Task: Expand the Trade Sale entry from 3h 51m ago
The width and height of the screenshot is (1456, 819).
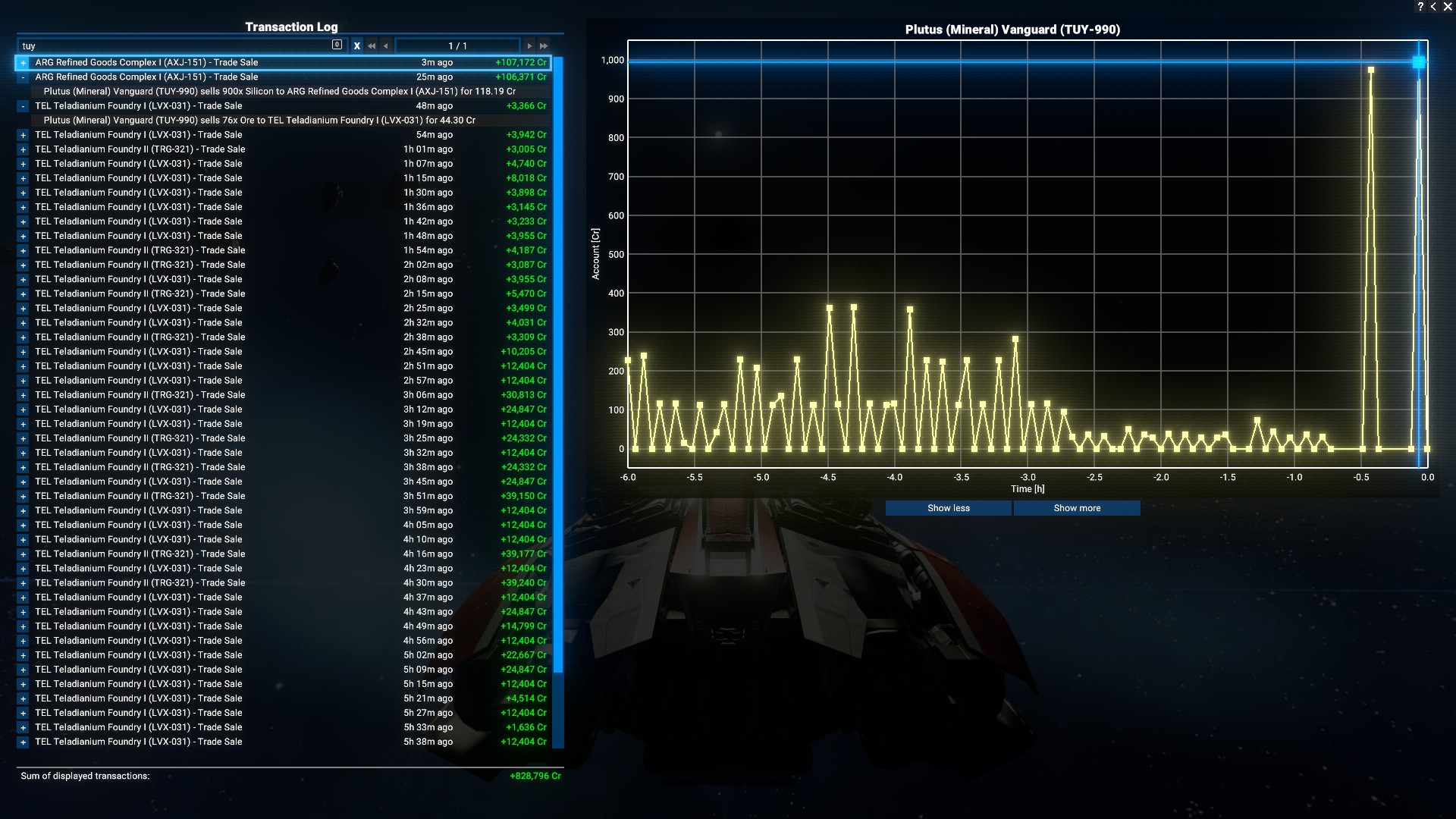Action: coord(23,496)
